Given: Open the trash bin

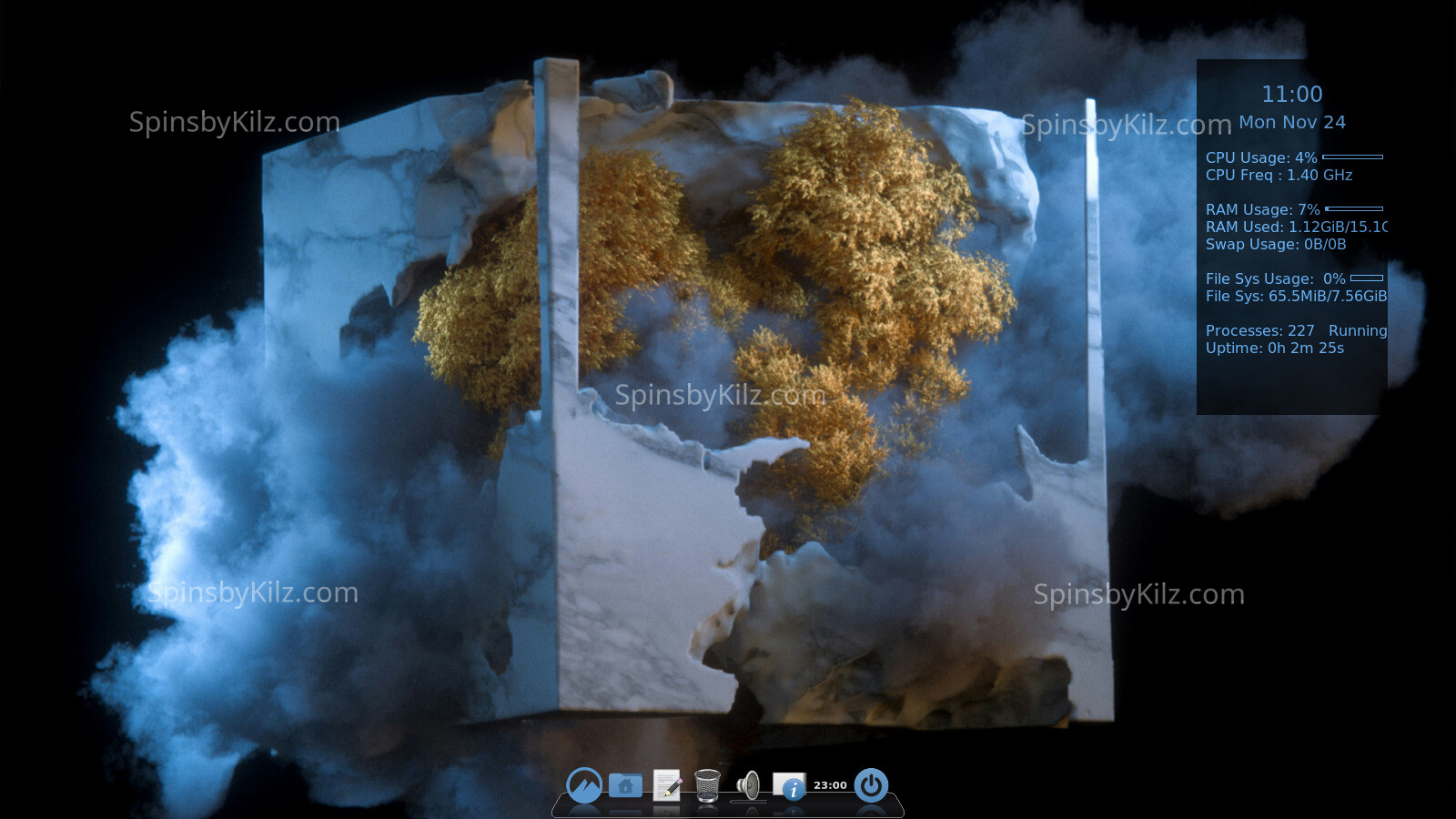Looking at the screenshot, I should pyautogui.click(x=707, y=784).
